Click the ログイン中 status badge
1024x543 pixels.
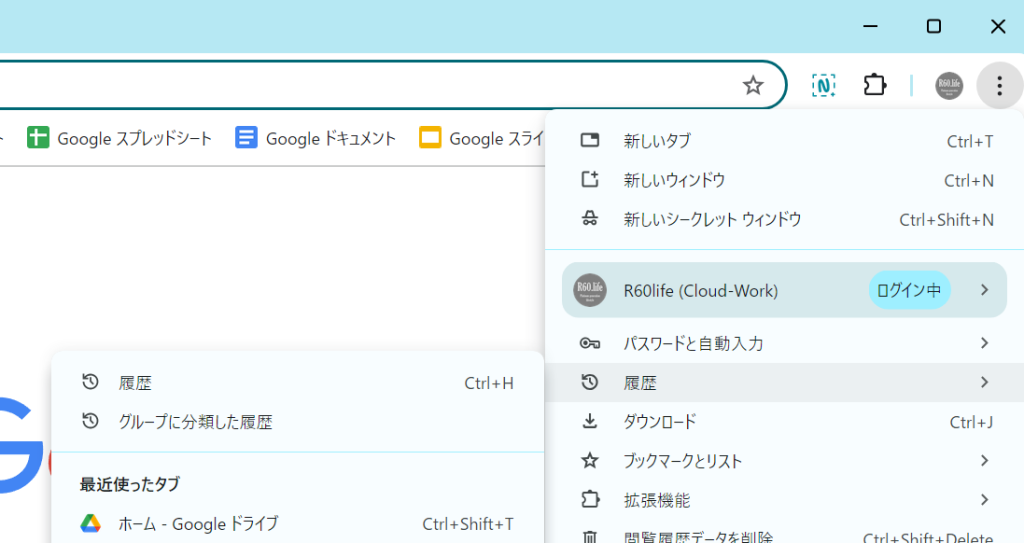point(908,291)
